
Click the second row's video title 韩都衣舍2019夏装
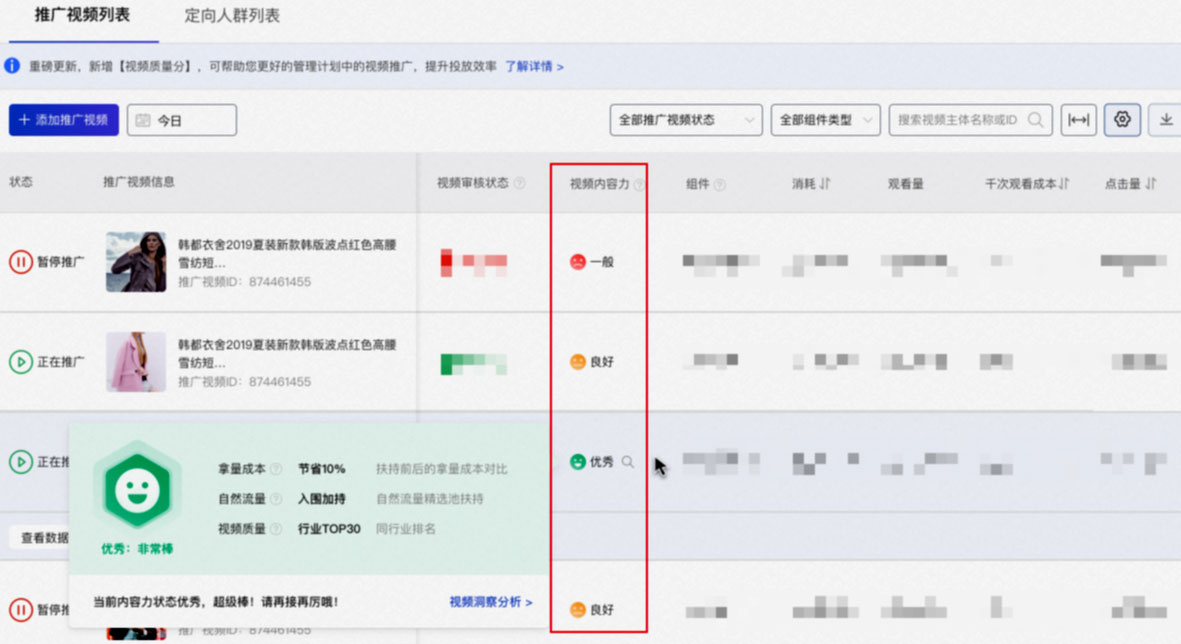(x=287, y=353)
